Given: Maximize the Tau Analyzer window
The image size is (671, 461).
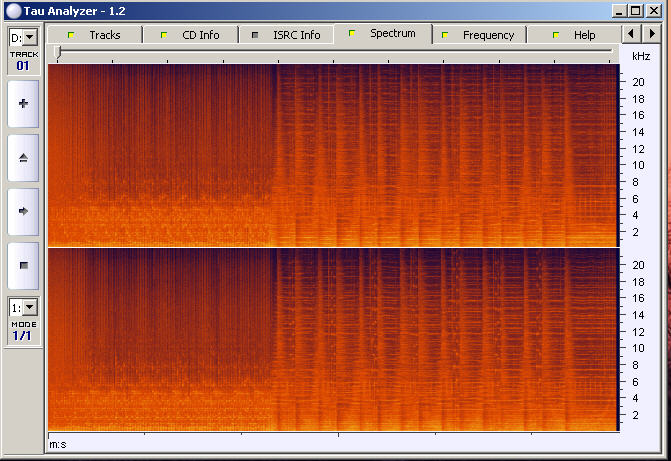Looking at the screenshot, I should click(636, 10).
